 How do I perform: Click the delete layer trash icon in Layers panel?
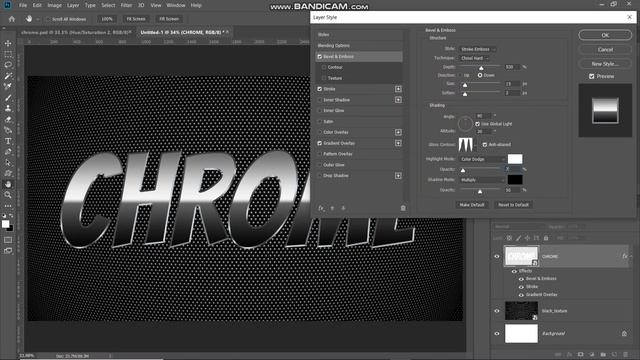click(626, 354)
